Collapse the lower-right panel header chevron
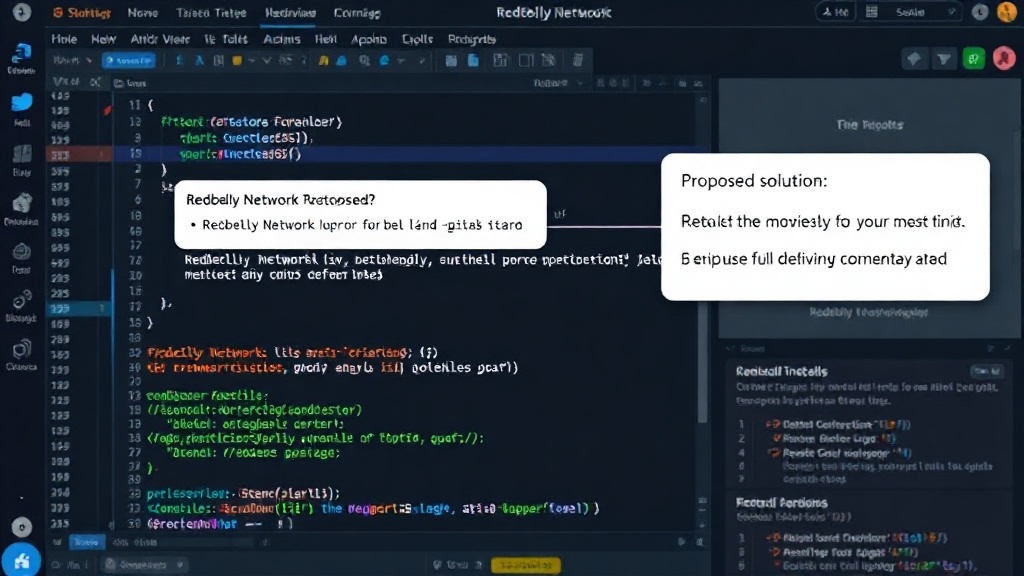Viewport: 1024px width, 576px height. click(x=730, y=349)
